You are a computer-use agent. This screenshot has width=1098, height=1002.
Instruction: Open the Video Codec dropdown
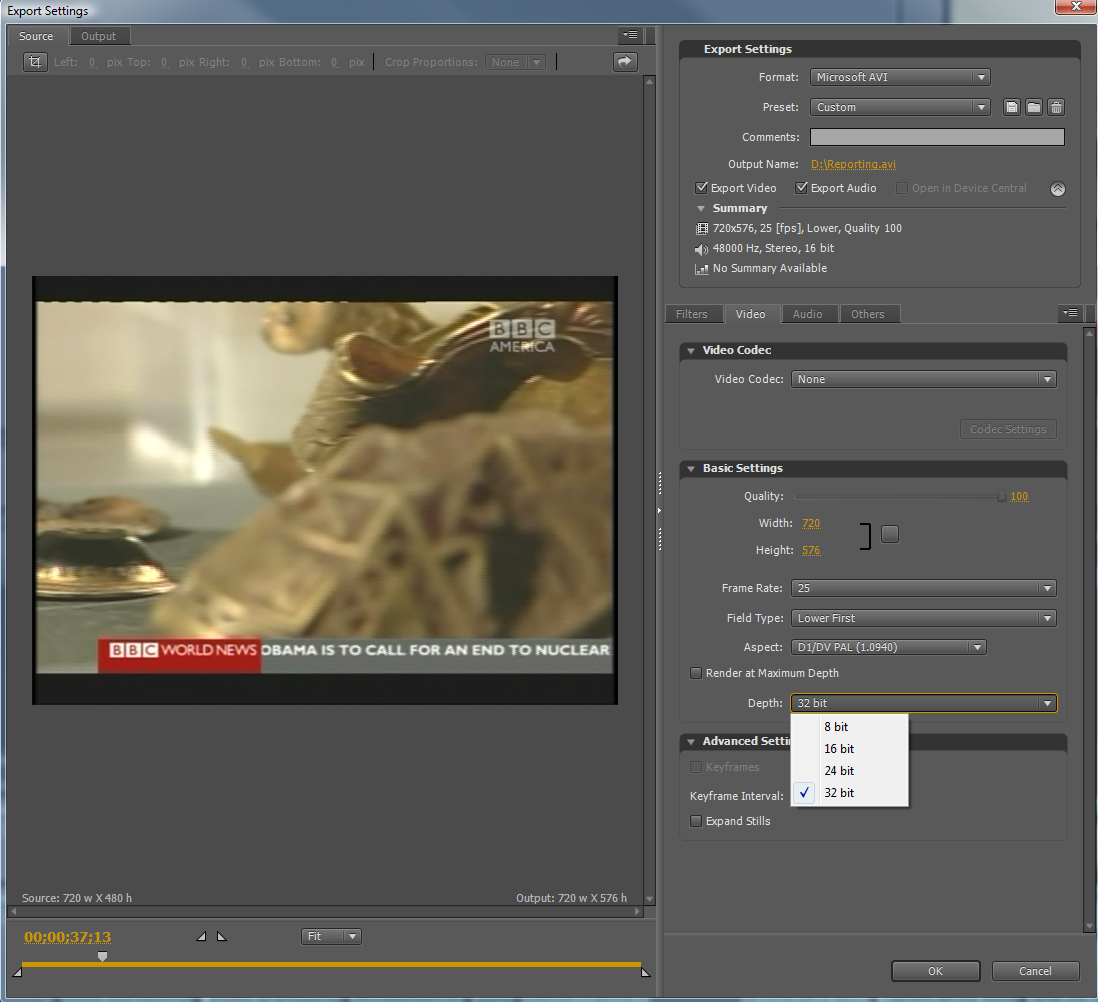point(924,379)
